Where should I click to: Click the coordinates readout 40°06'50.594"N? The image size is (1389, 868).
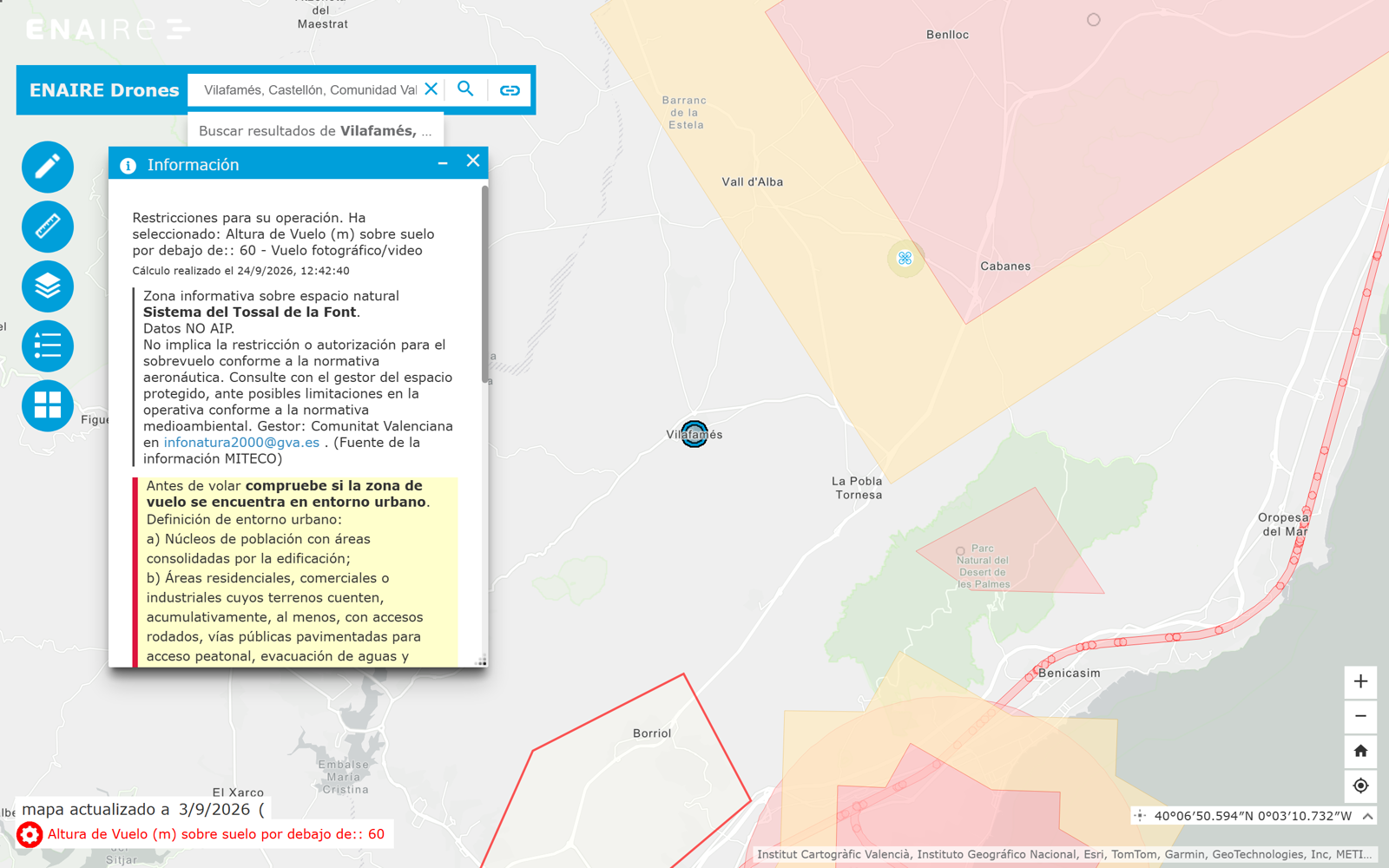pos(1253,816)
